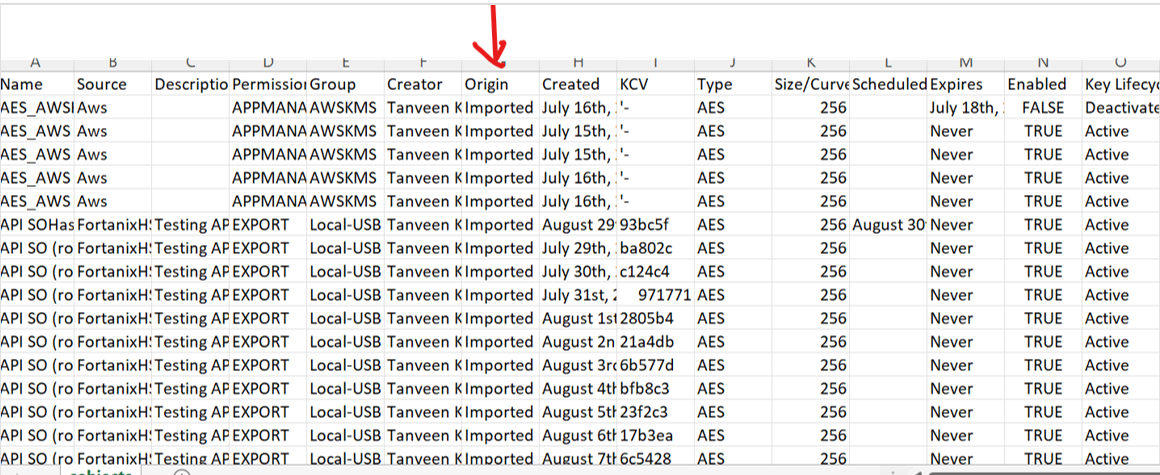Select the KCV cell 93bc5f
1160x475 pixels.
(655, 225)
